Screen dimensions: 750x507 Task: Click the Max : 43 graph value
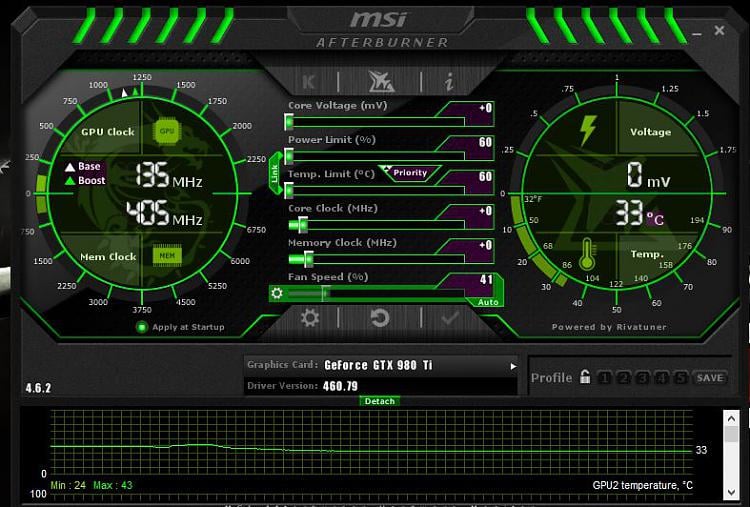[112, 485]
